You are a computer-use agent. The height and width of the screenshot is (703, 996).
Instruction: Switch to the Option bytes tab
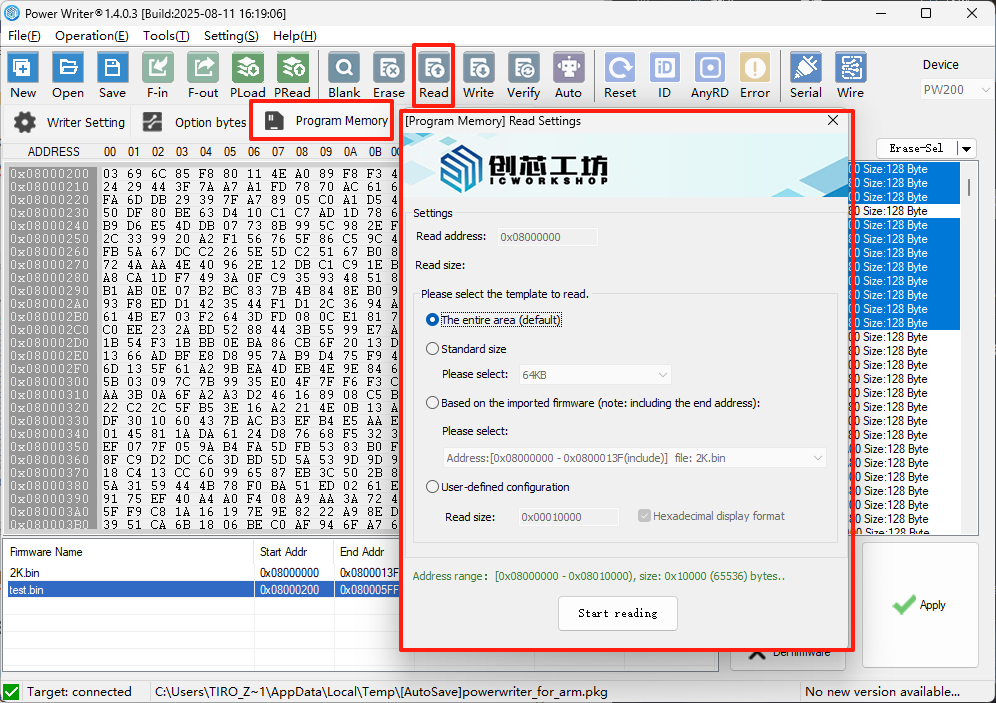click(194, 122)
